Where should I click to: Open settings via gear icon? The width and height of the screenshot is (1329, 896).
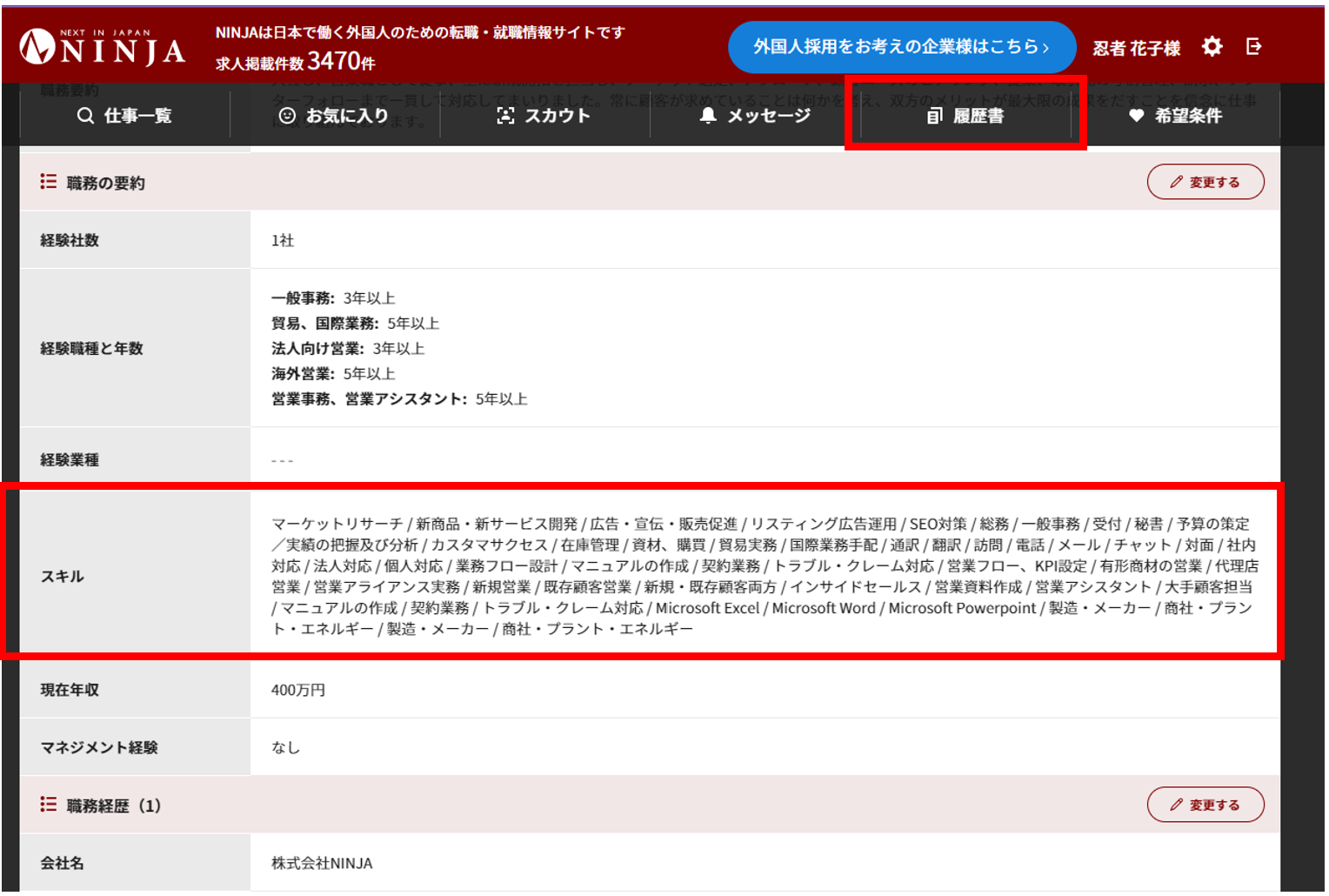[x=1212, y=47]
